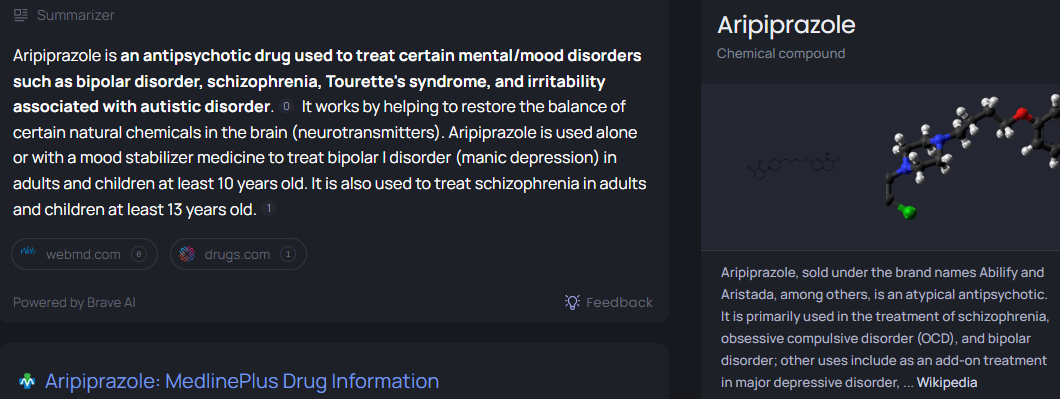Open Aripiprazole: MedlinePlus Drug Information result
1060x399 pixels.
coord(242,381)
